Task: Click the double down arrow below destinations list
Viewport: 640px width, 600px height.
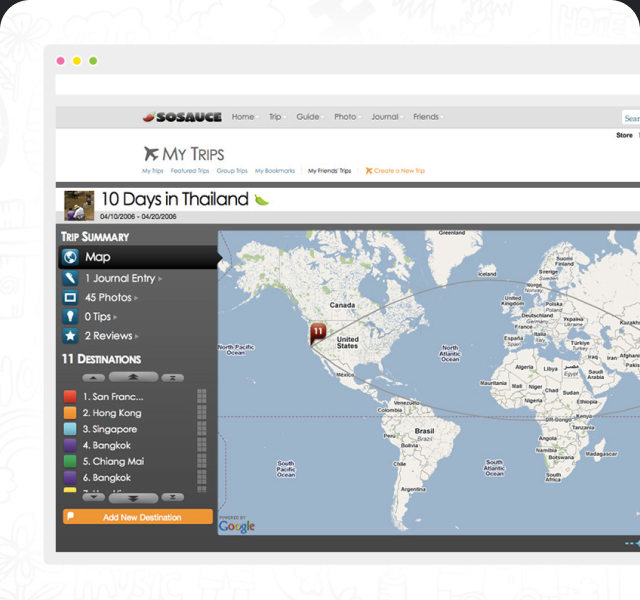Action: [x=133, y=498]
